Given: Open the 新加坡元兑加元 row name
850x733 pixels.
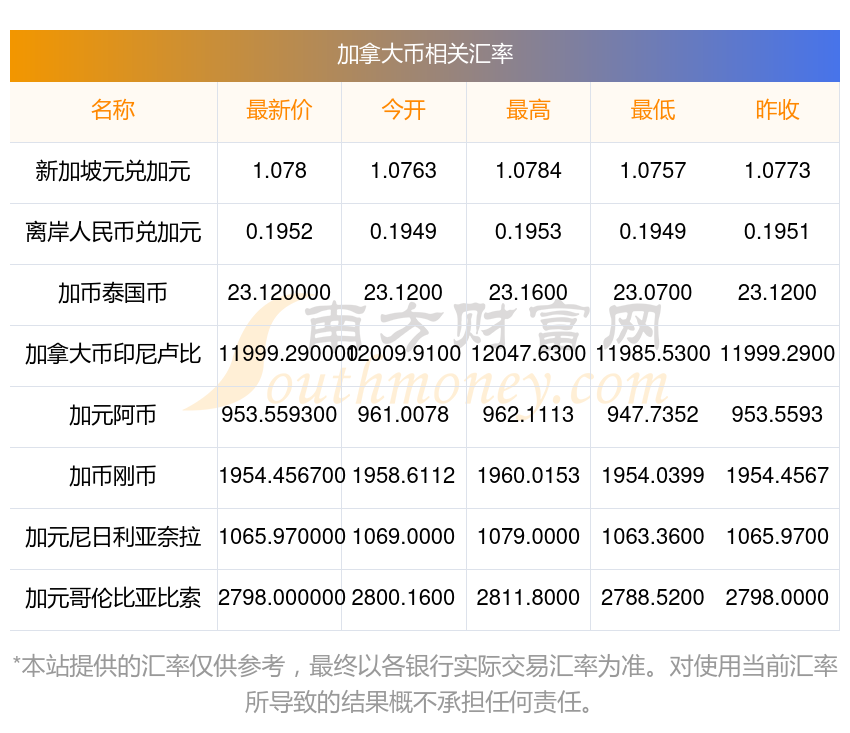Looking at the screenshot, I should [113, 171].
